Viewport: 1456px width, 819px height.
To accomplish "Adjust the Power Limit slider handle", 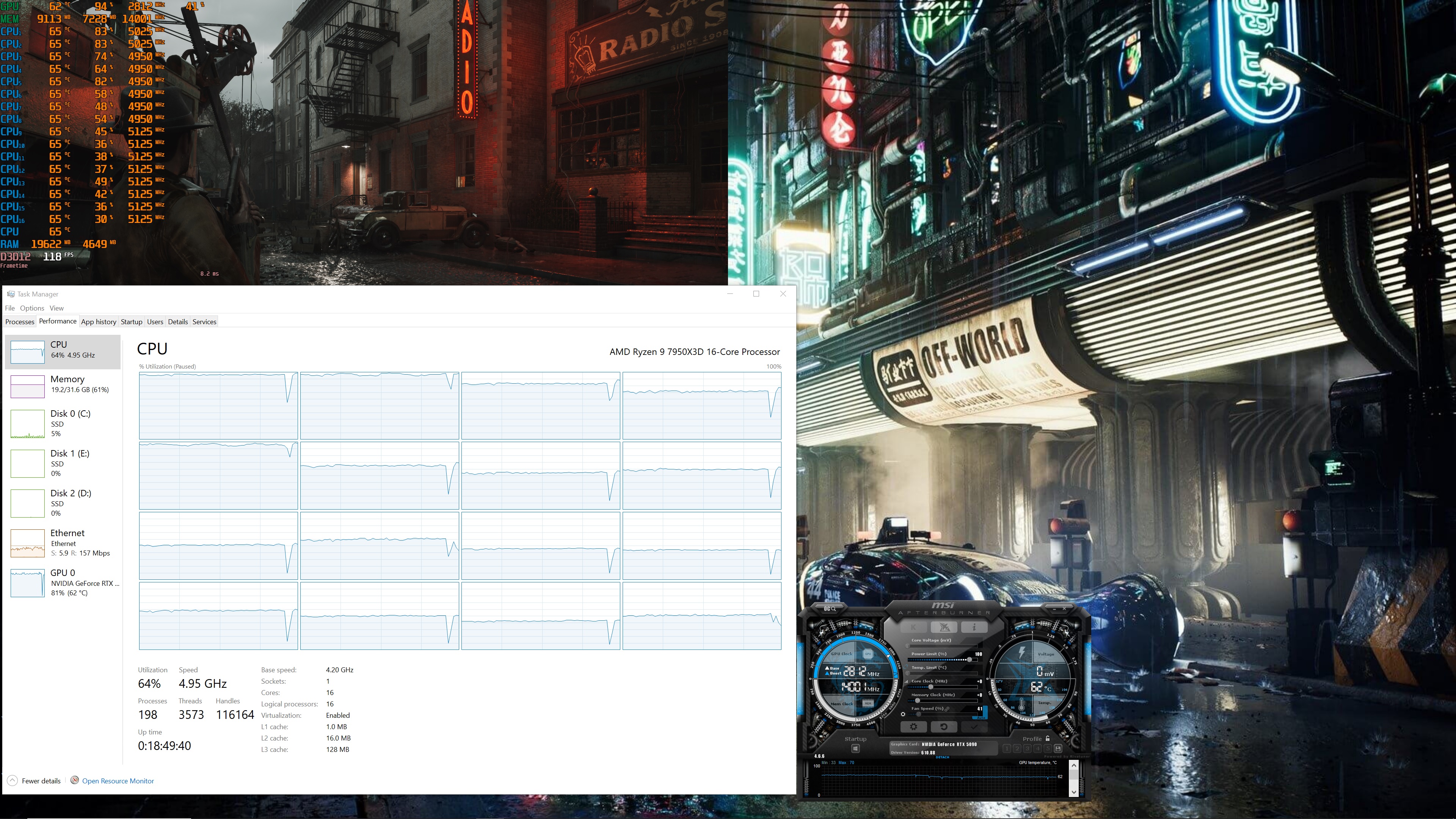I will (970, 660).
